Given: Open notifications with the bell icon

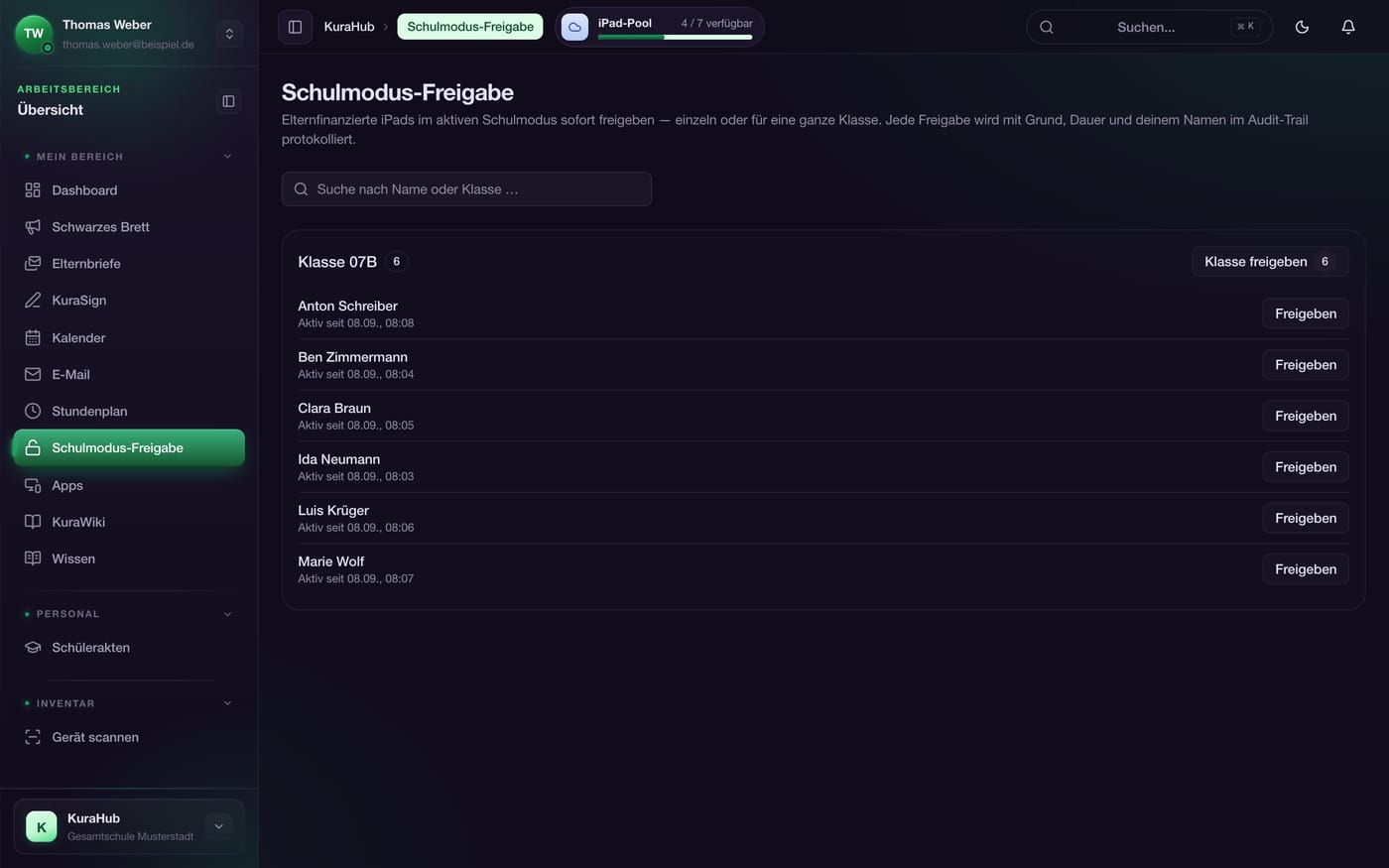Looking at the screenshot, I should click(1348, 27).
